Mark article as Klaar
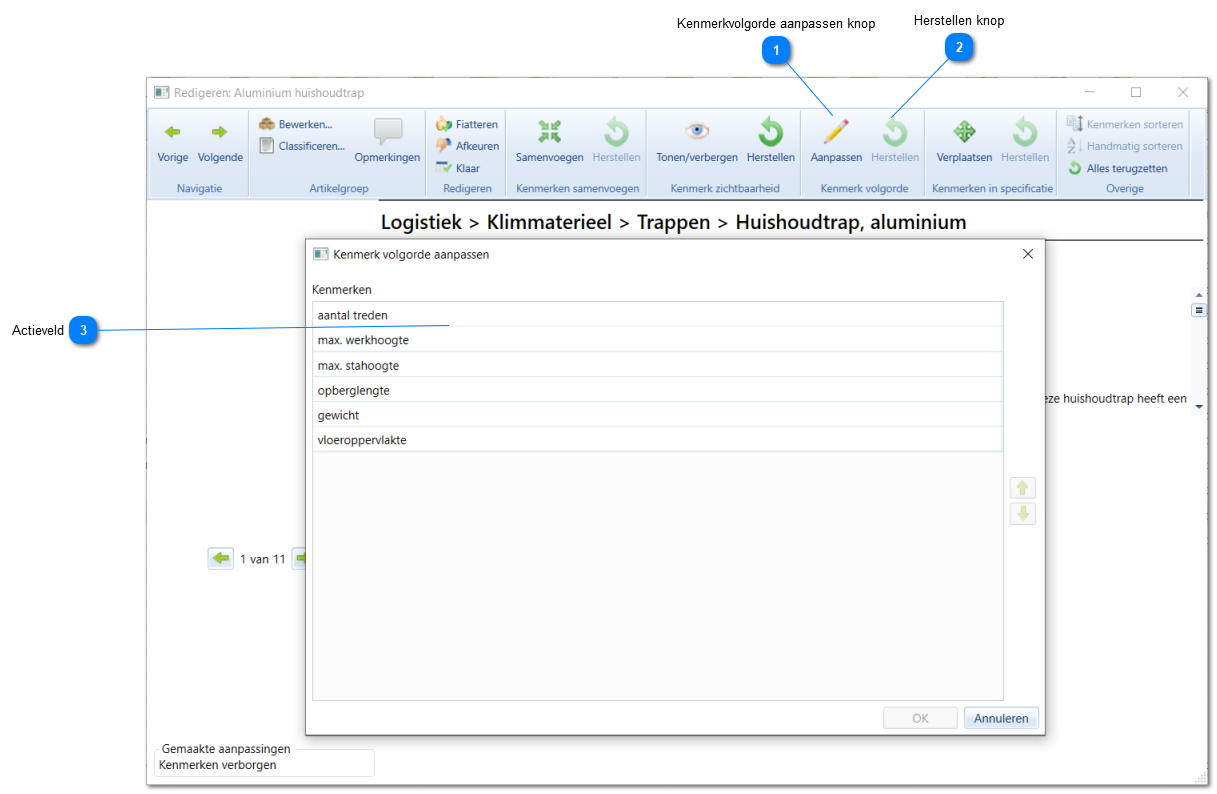 pos(458,168)
